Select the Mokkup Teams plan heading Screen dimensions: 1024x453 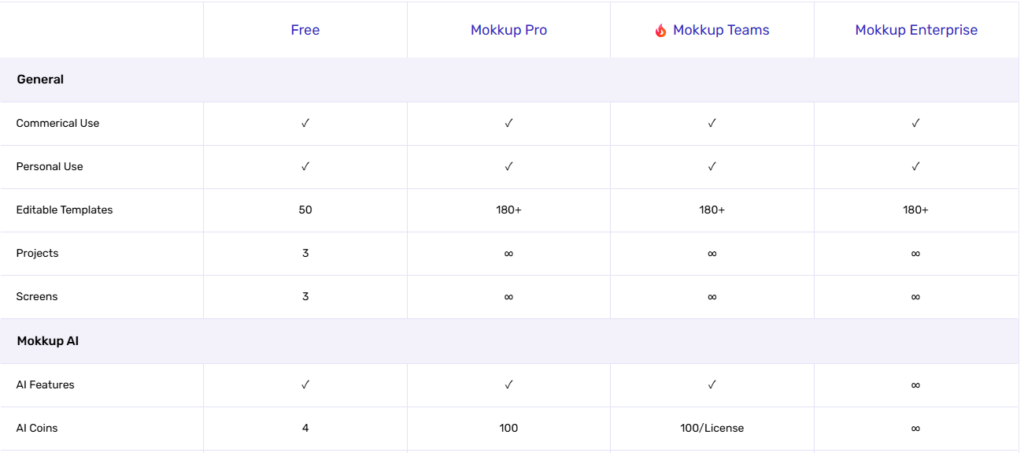[720, 30]
